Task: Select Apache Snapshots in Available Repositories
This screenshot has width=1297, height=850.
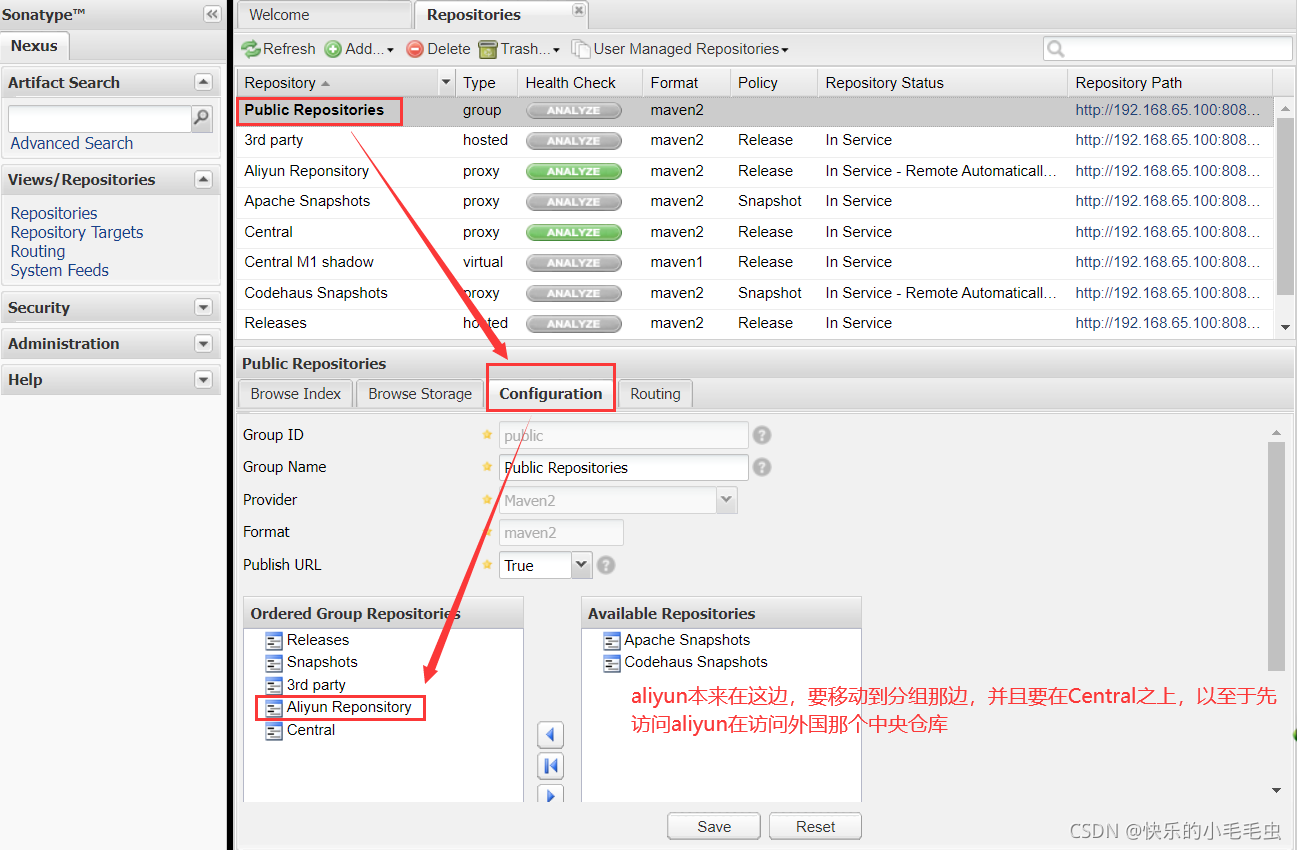Action: click(676, 640)
